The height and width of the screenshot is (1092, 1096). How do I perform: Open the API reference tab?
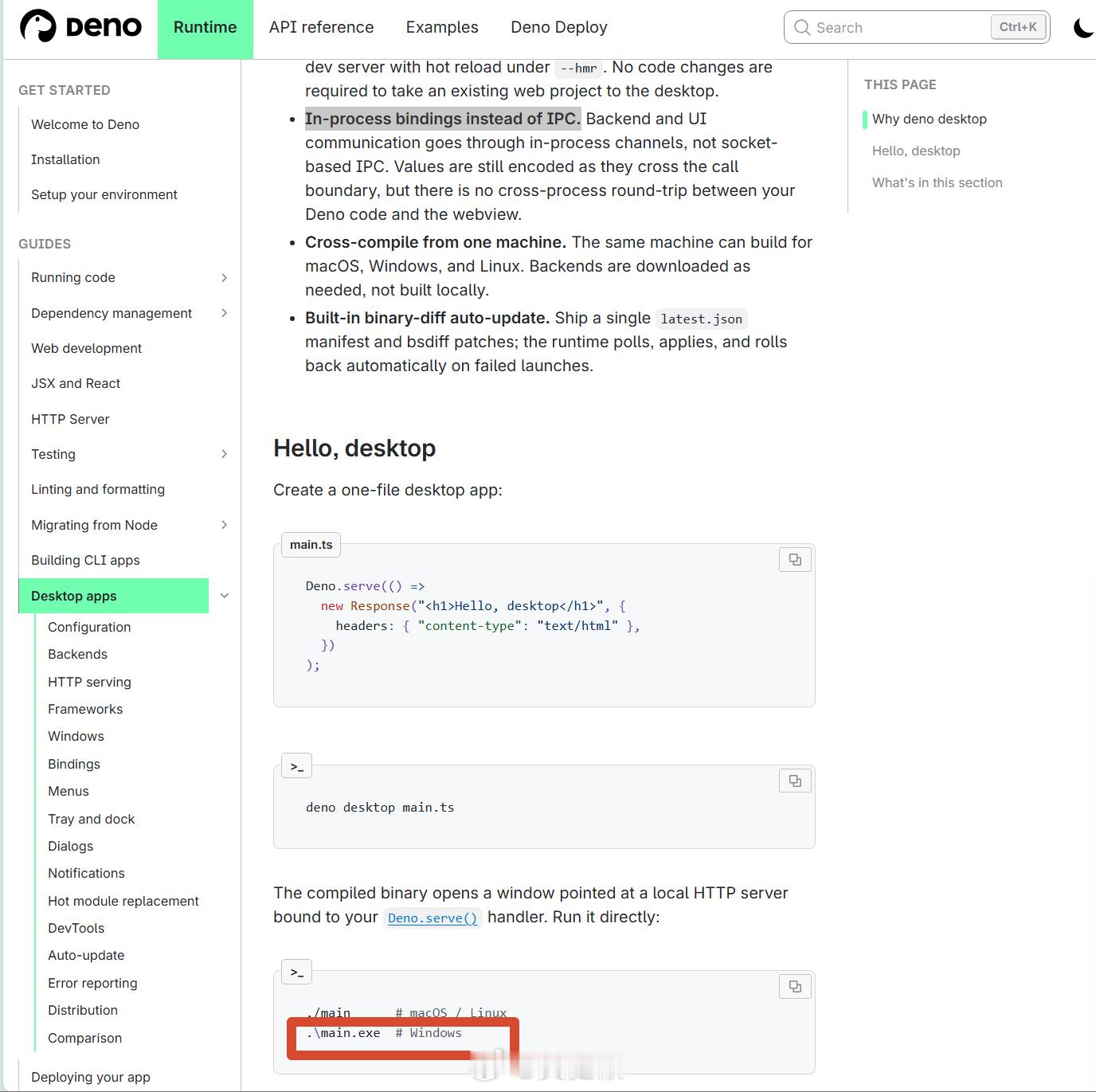click(322, 27)
